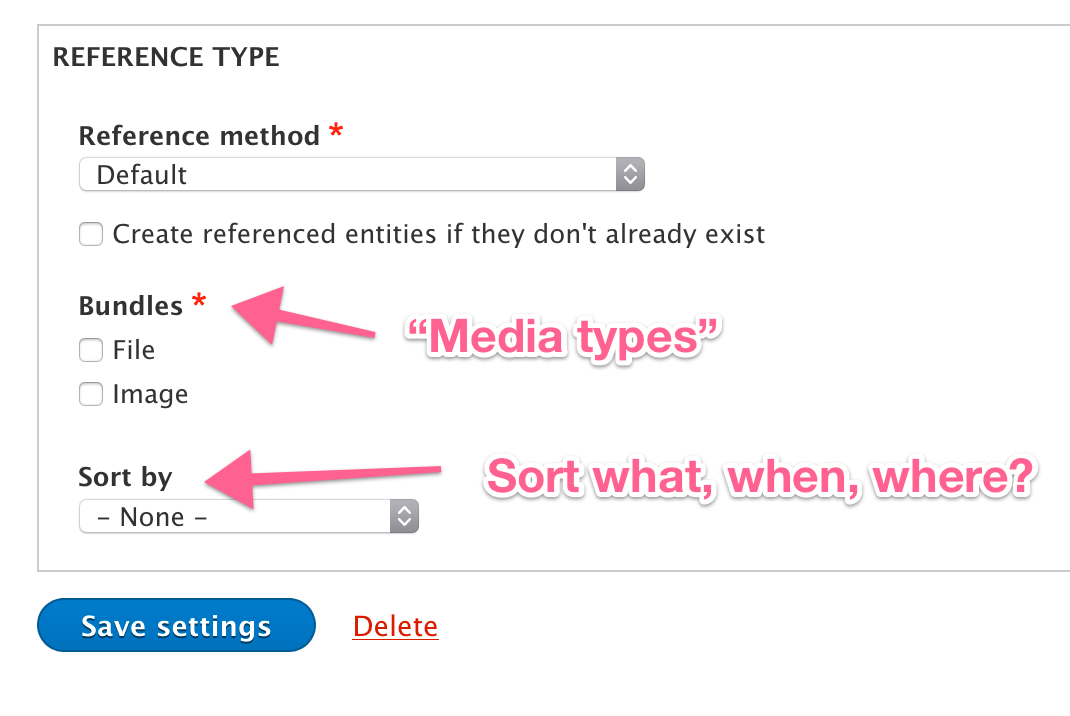Screen dimensions: 1070x716
Task: Click the "Sort what, when, where?" annotation
Action: (761, 476)
